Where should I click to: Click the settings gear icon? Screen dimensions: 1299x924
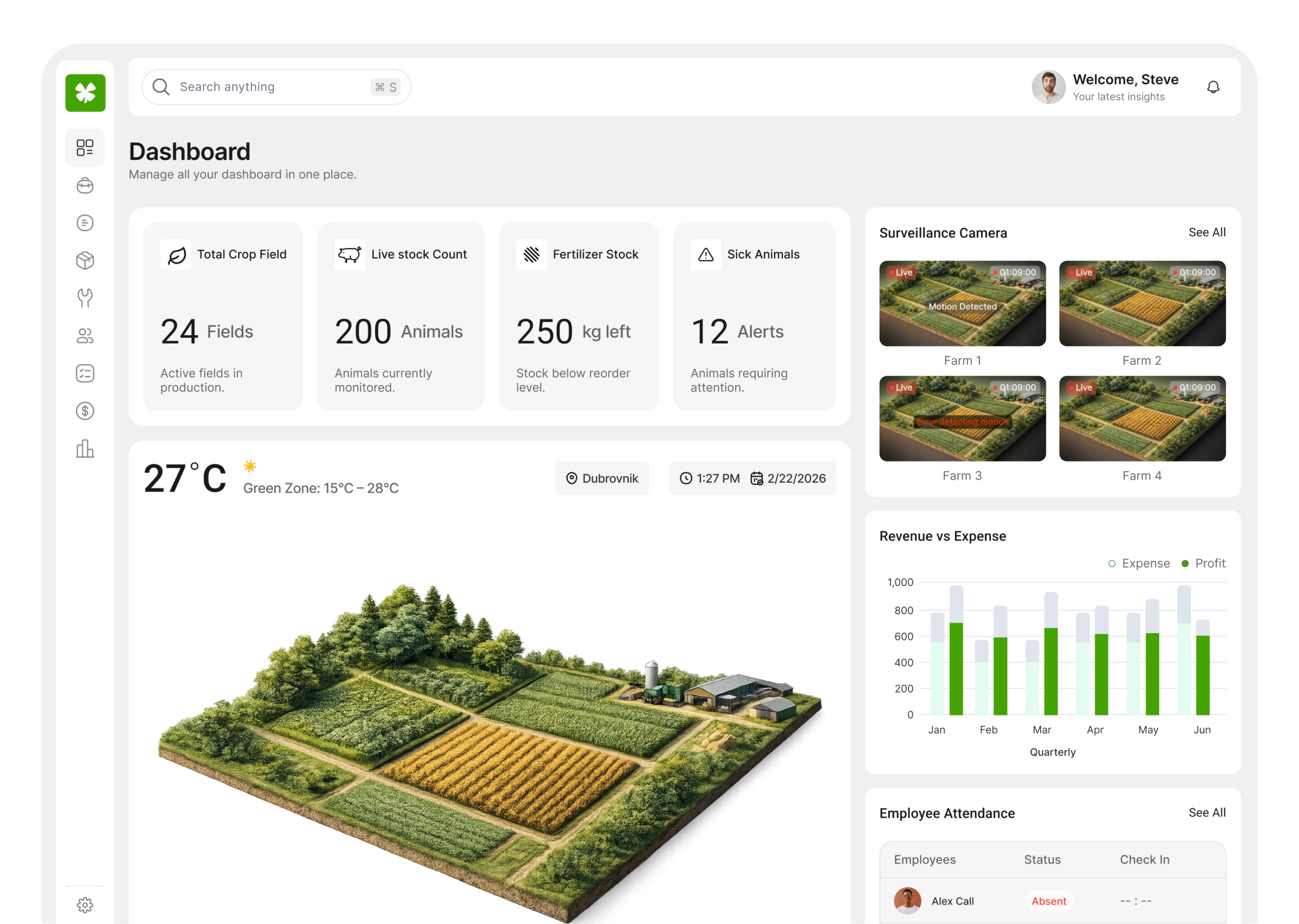pyautogui.click(x=85, y=905)
